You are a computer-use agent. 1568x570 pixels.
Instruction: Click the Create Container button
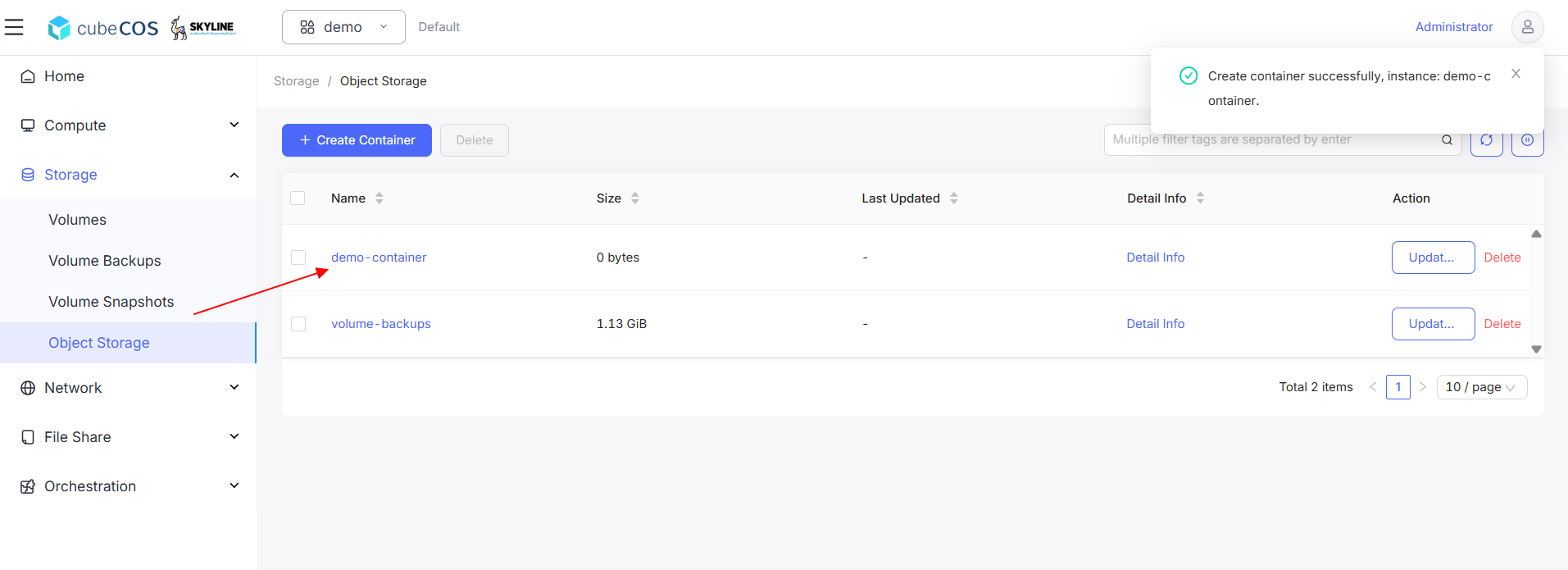pyautogui.click(x=357, y=140)
